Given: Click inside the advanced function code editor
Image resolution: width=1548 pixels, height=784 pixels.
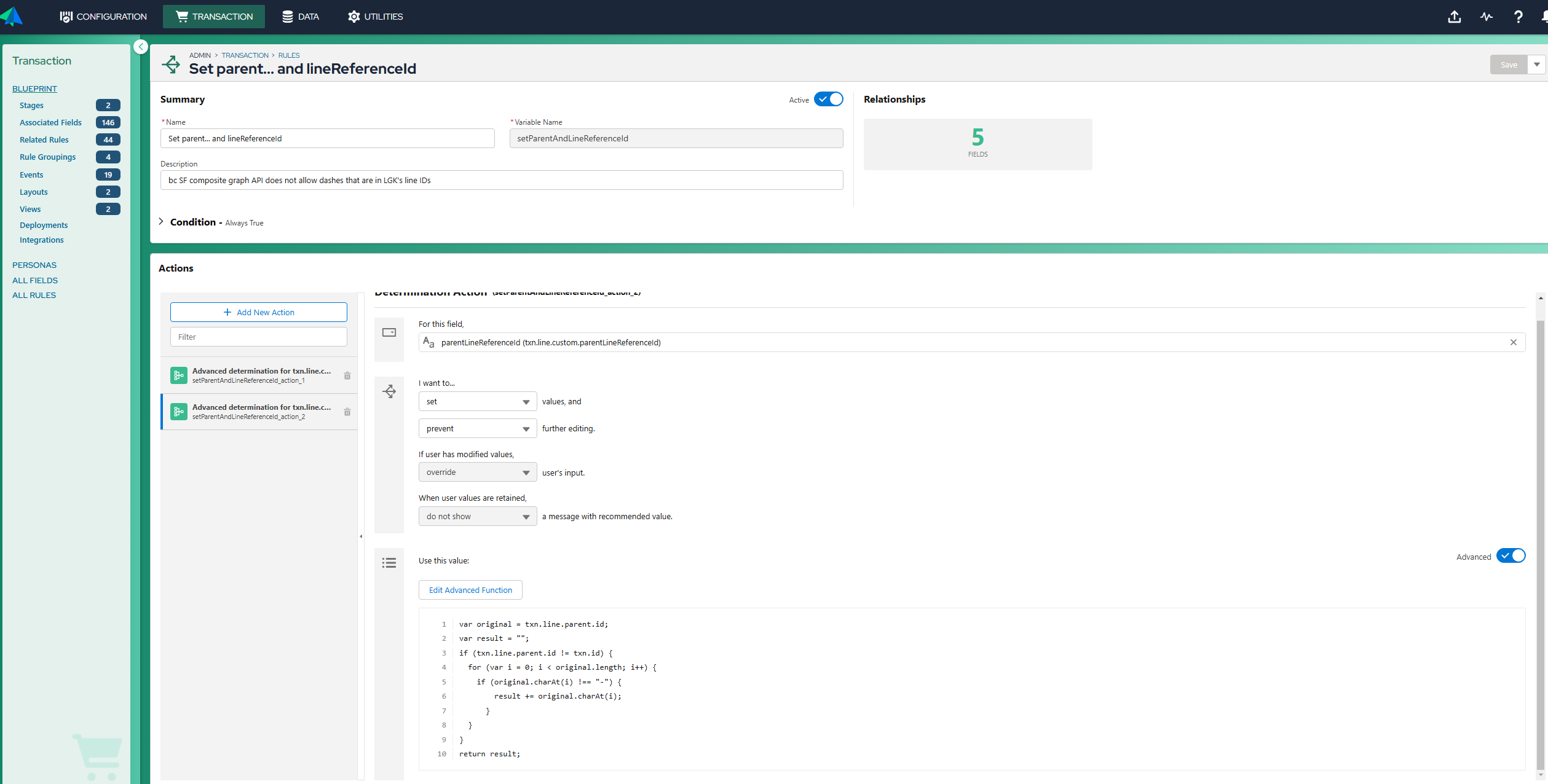Looking at the screenshot, I should point(972,689).
